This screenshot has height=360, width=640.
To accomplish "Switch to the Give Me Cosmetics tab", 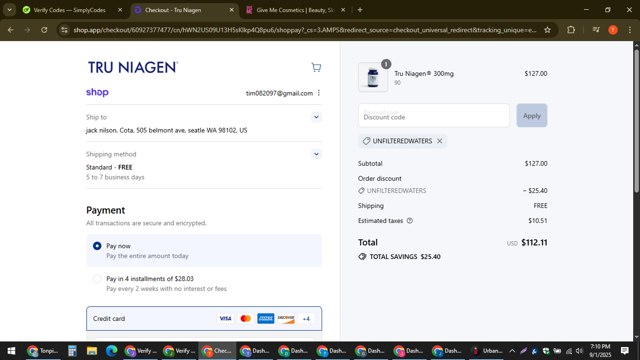I will [295, 10].
